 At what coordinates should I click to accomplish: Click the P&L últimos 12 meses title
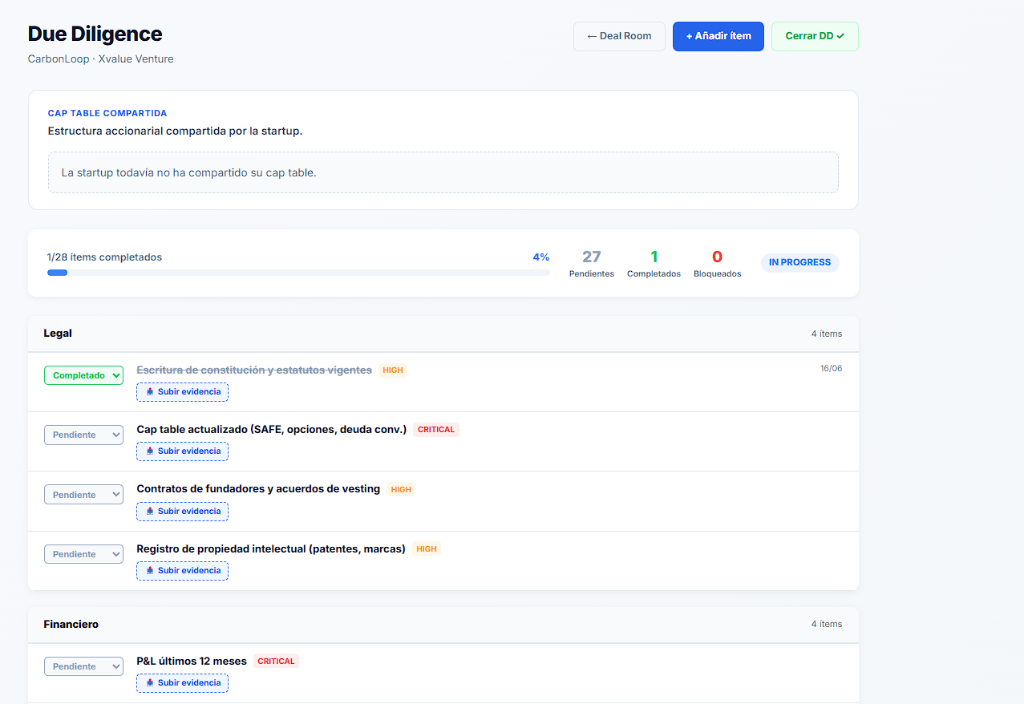click(x=191, y=662)
